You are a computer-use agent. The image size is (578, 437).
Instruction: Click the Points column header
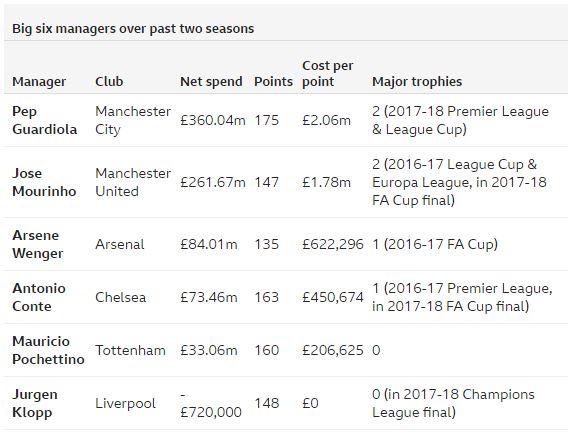(x=273, y=81)
